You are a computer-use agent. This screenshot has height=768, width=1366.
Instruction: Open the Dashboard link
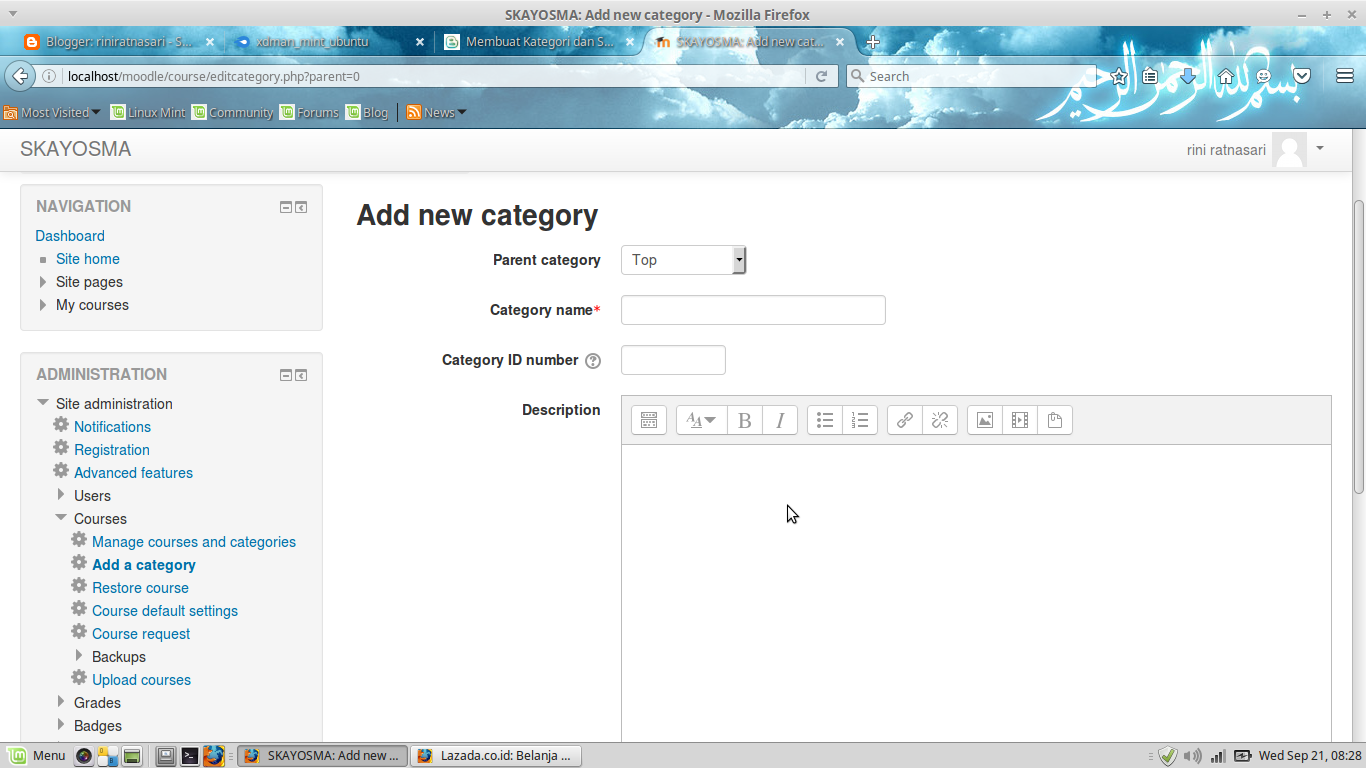pyautogui.click(x=70, y=236)
